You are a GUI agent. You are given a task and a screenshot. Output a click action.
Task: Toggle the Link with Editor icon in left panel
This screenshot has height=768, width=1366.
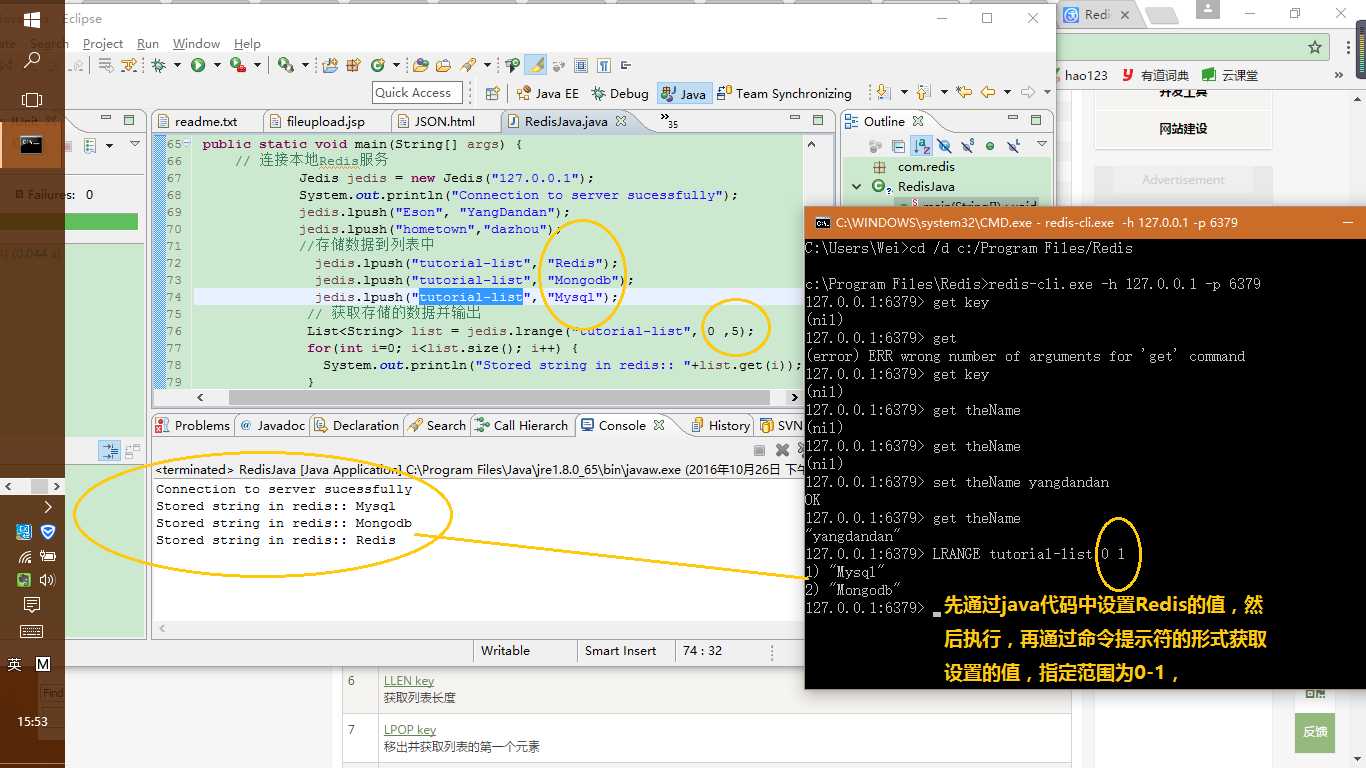pyautogui.click(x=108, y=451)
